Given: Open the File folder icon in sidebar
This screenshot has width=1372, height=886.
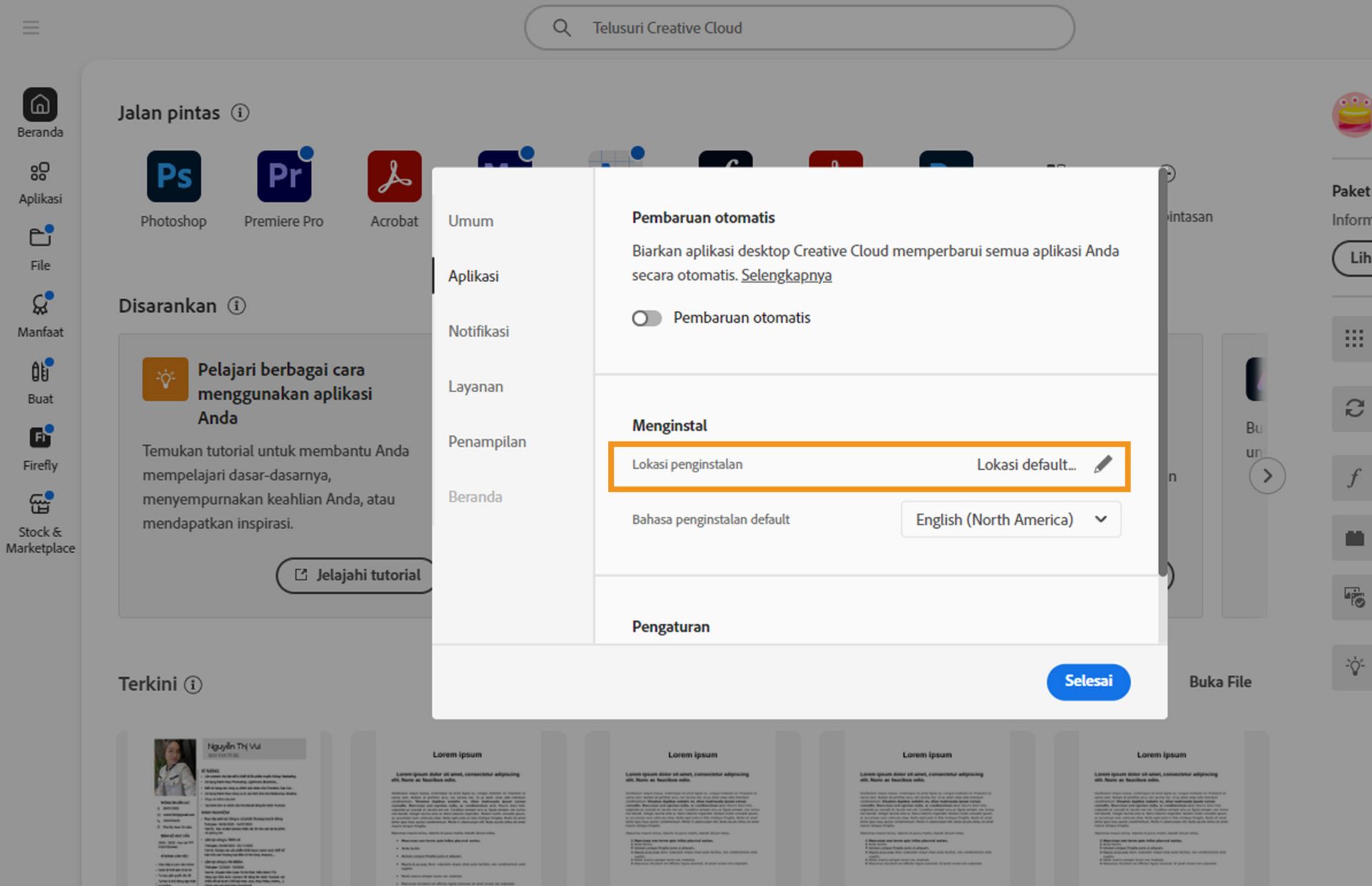Looking at the screenshot, I should (40, 239).
